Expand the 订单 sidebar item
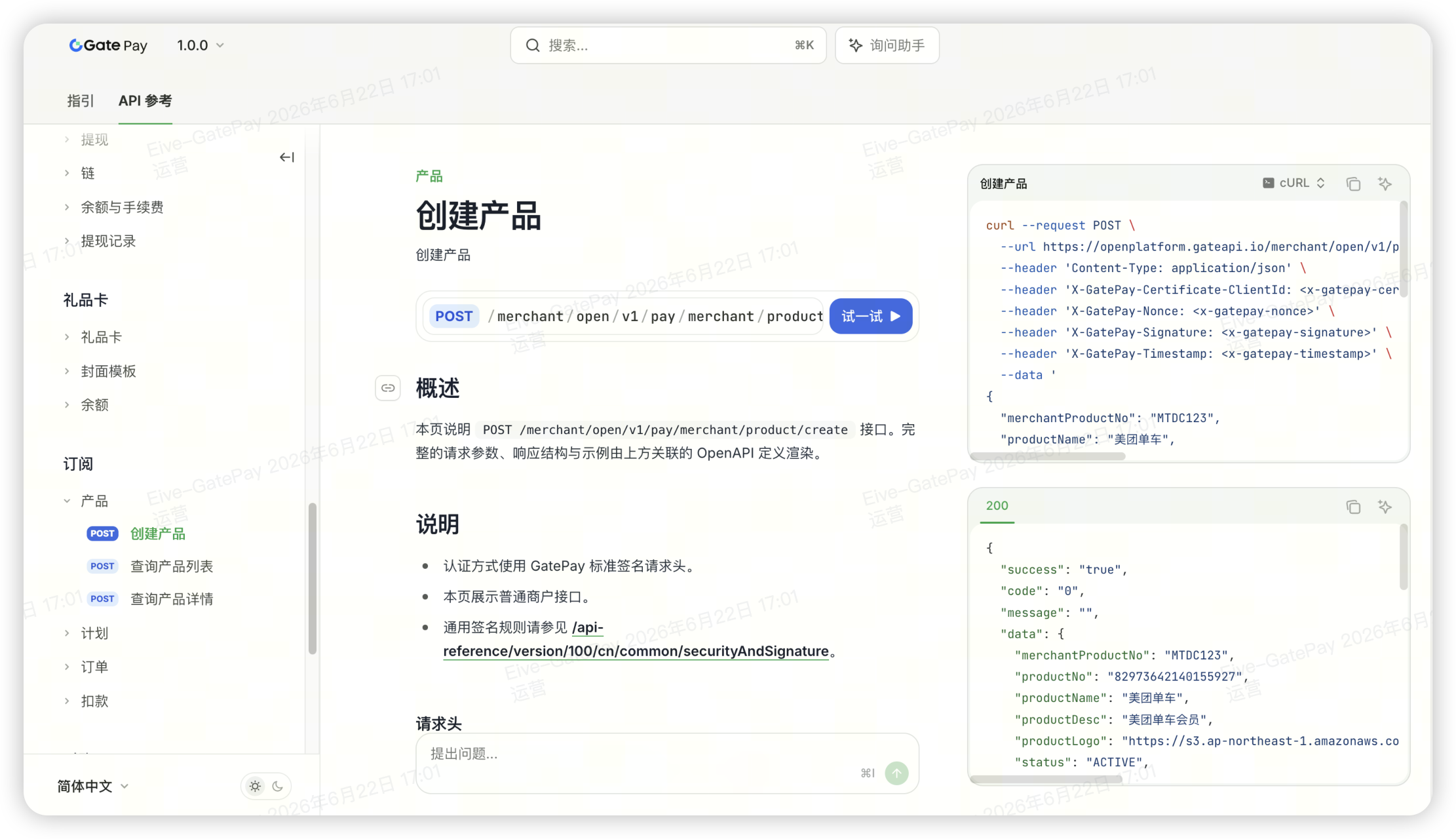 (x=94, y=667)
